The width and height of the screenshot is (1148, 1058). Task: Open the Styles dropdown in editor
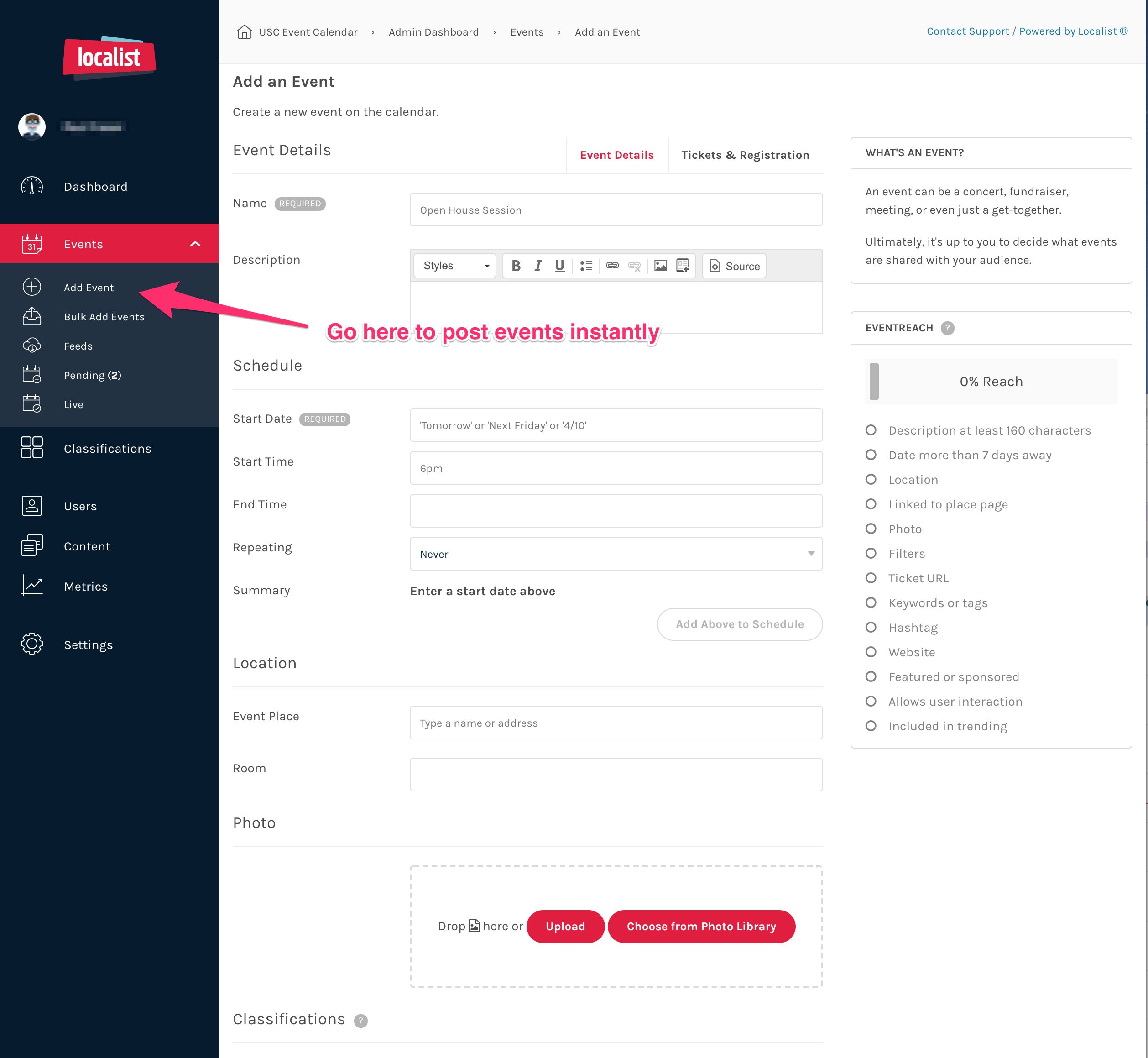click(455, 266)
